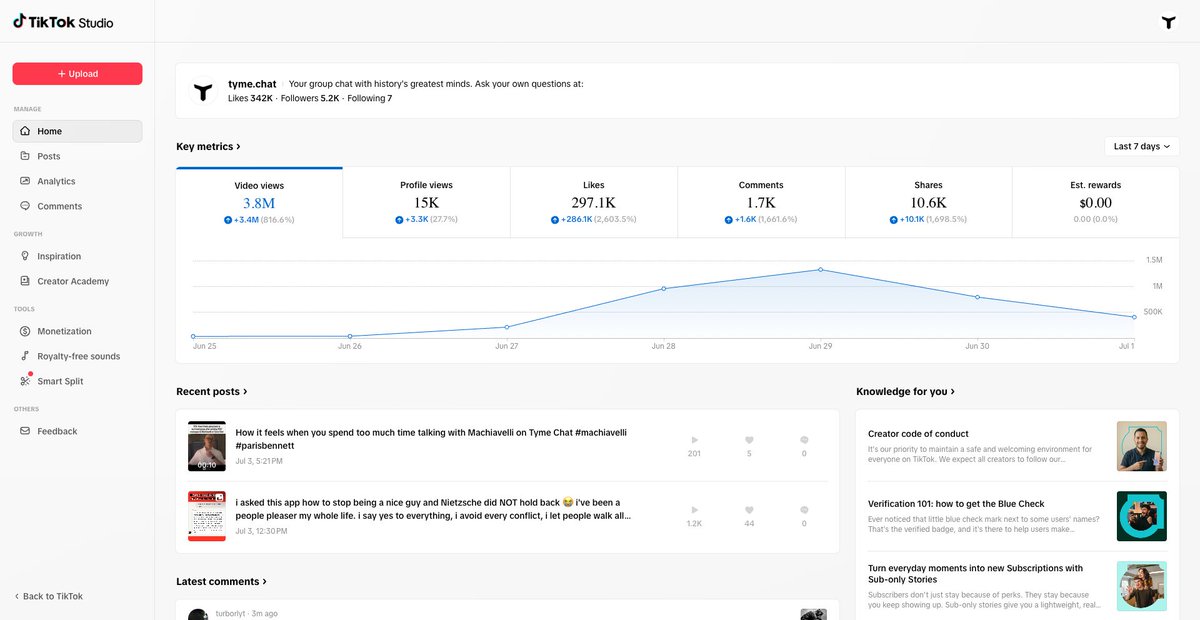The width and height of the screenshot is (1200, 620).
Task: Click the Monetization icon in the sidebar
Action: (x=26, y=331)
